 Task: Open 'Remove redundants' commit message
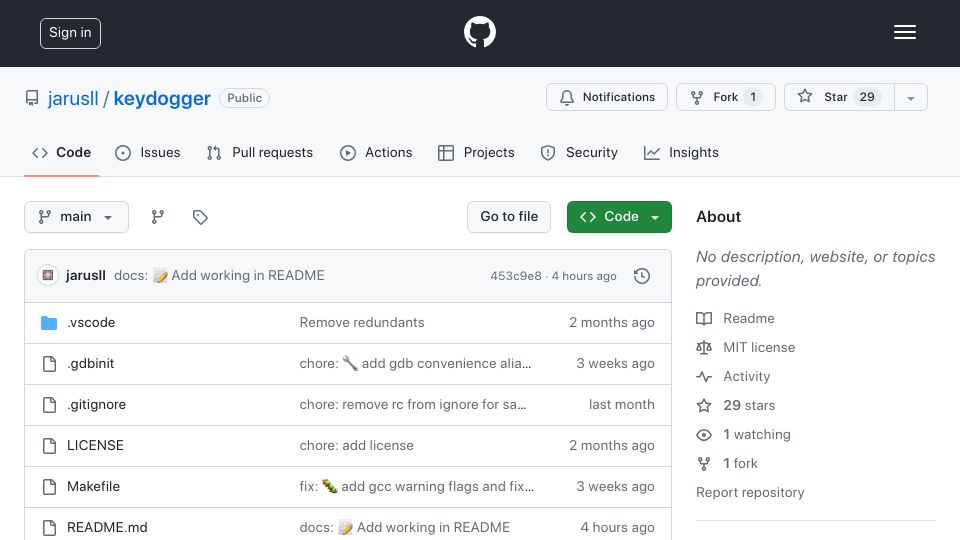point(362,323)
